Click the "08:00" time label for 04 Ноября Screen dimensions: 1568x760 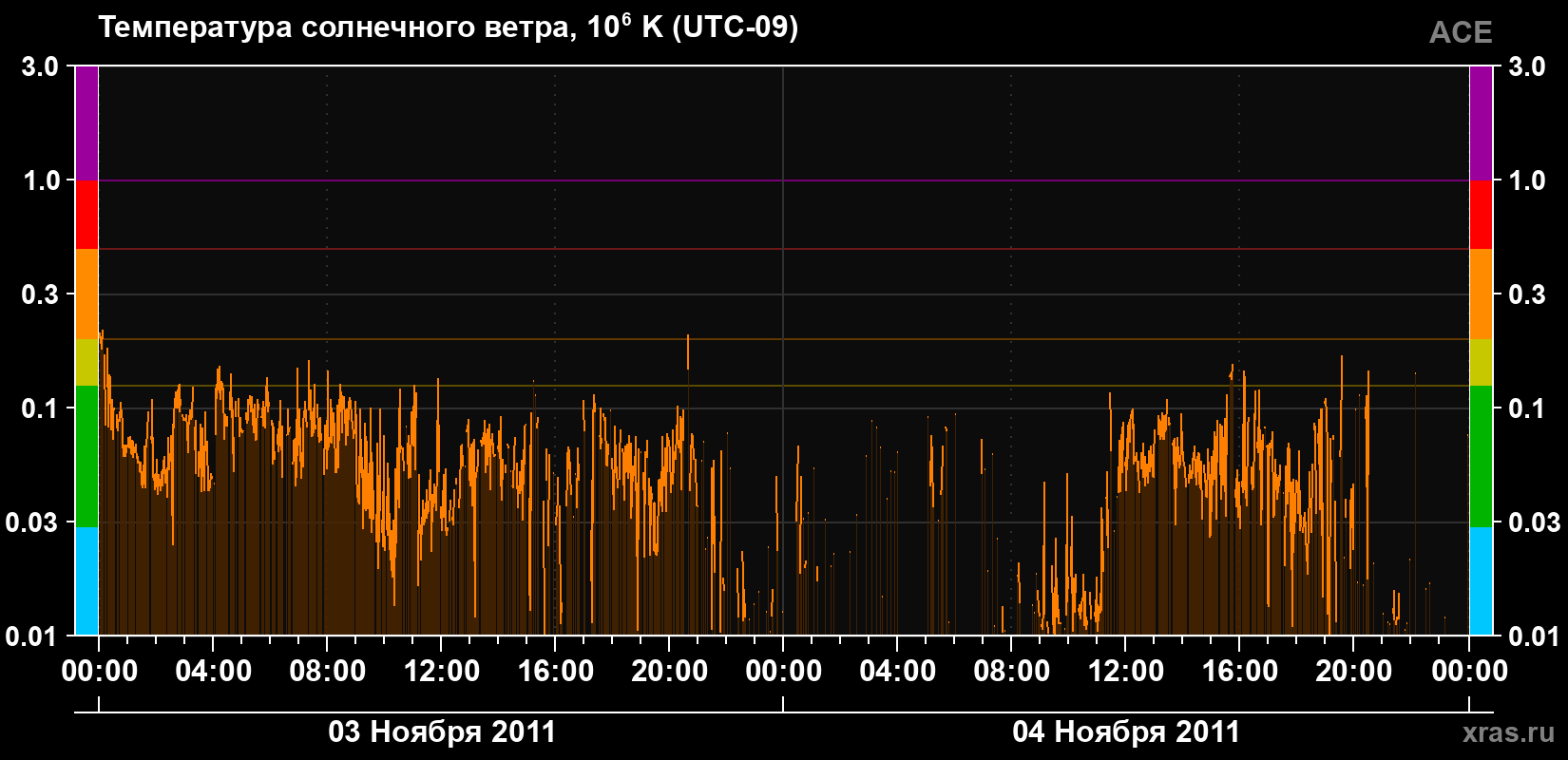pos(1012,672)
